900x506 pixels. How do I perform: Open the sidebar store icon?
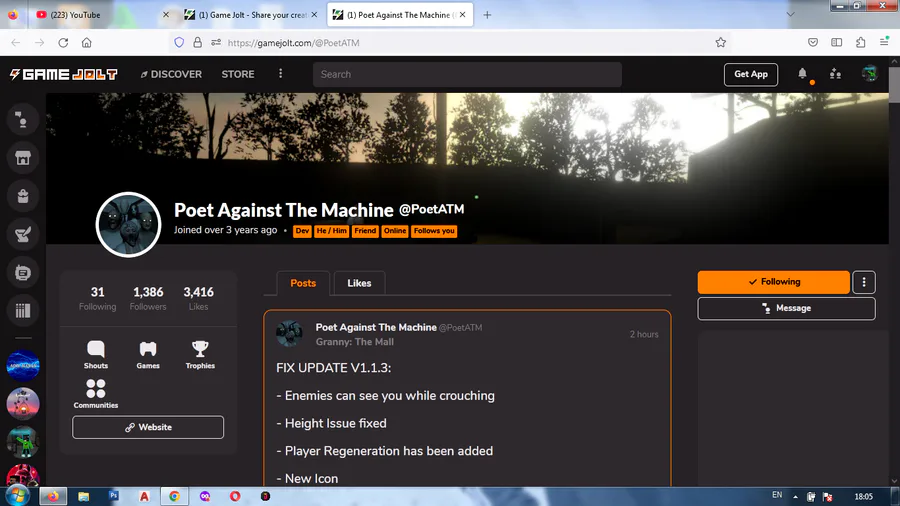23,158
